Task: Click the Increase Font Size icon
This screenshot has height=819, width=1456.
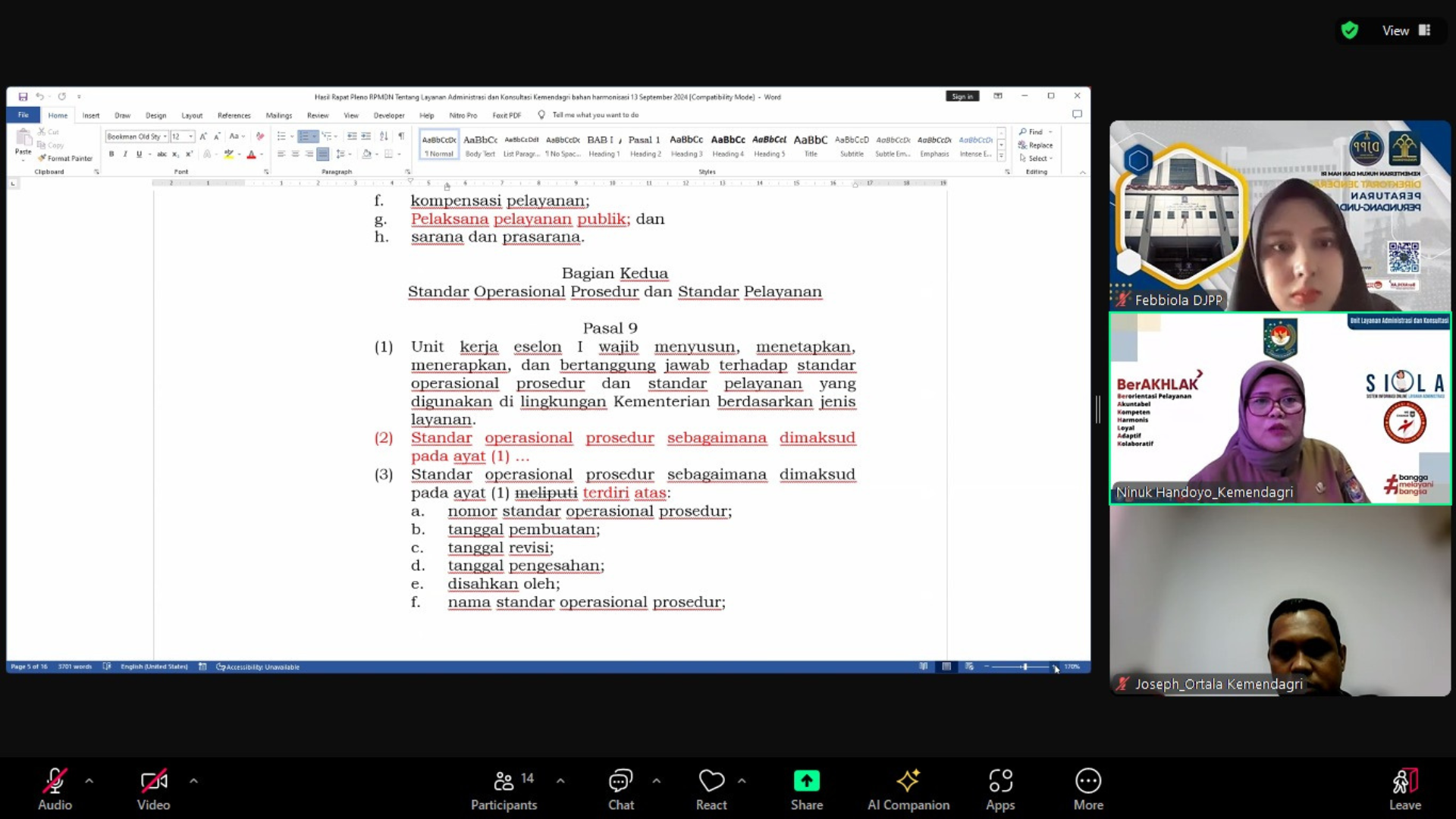Action: click(x=203, y=136)
